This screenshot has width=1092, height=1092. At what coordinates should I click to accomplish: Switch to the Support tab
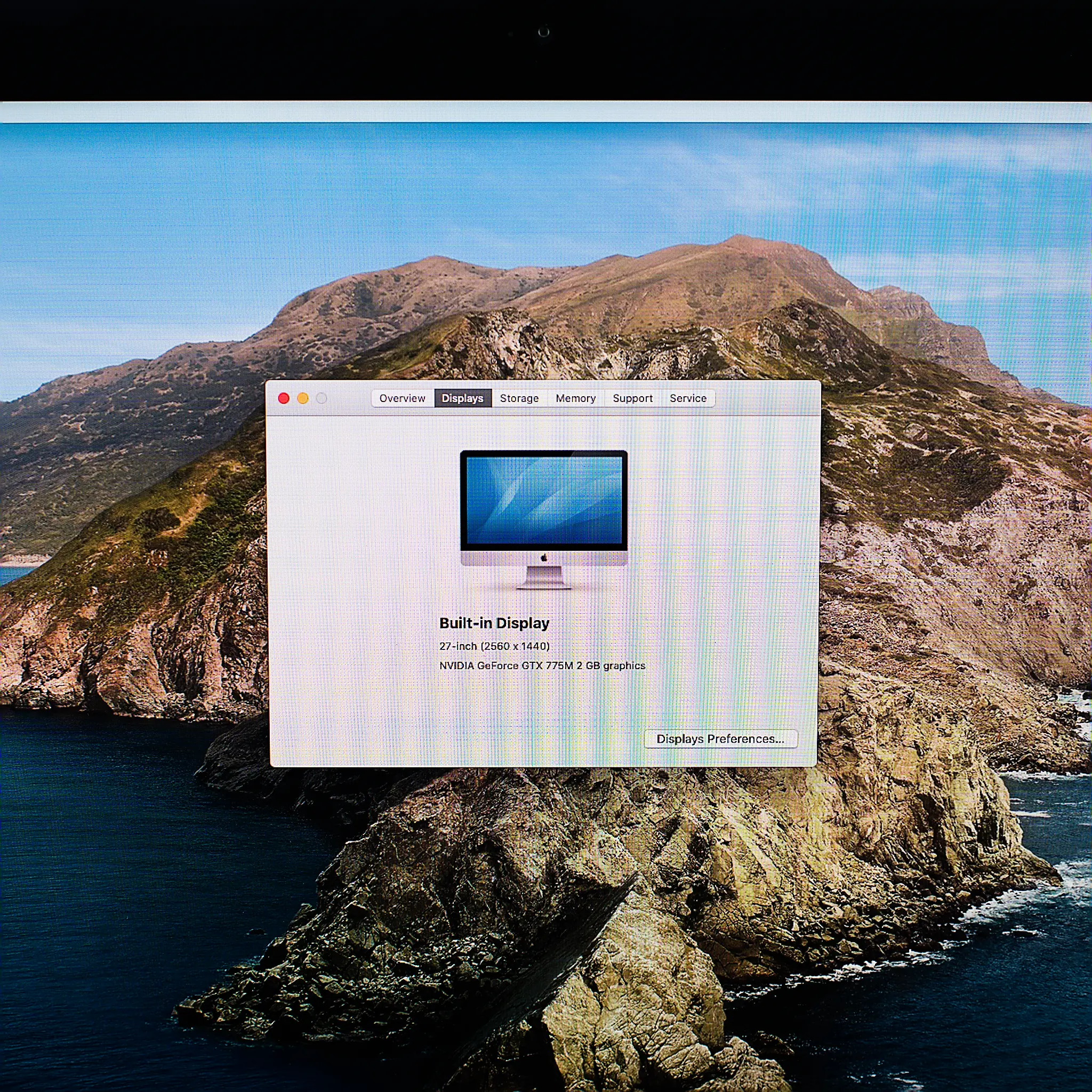coord(632,398)
